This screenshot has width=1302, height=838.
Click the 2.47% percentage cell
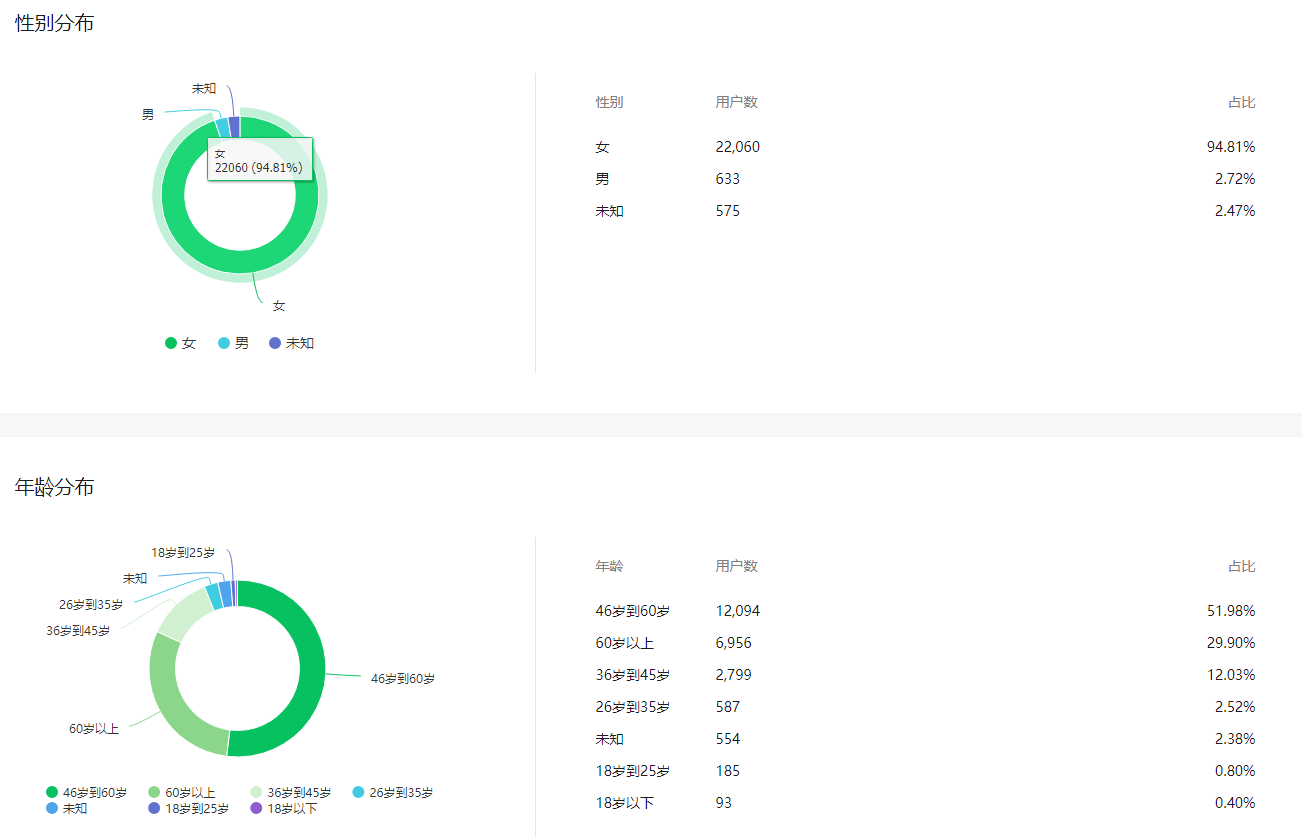pos(1235,211)
